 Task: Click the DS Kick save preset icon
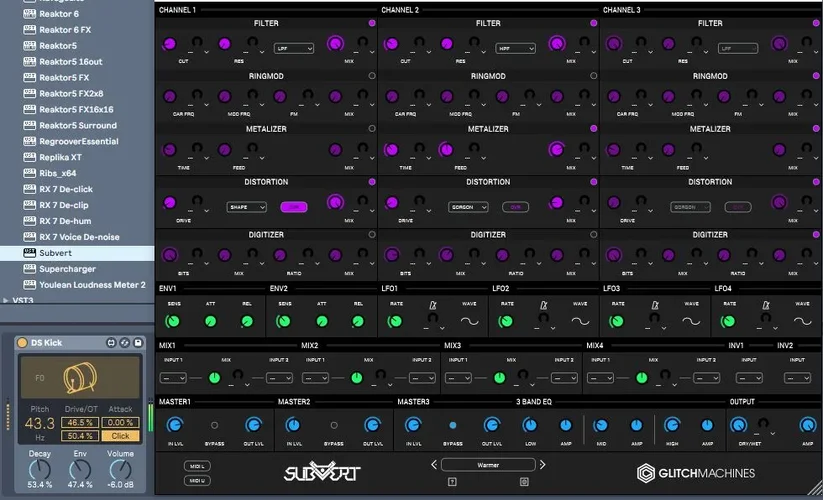pyautogui.click(x=138, y=343)
